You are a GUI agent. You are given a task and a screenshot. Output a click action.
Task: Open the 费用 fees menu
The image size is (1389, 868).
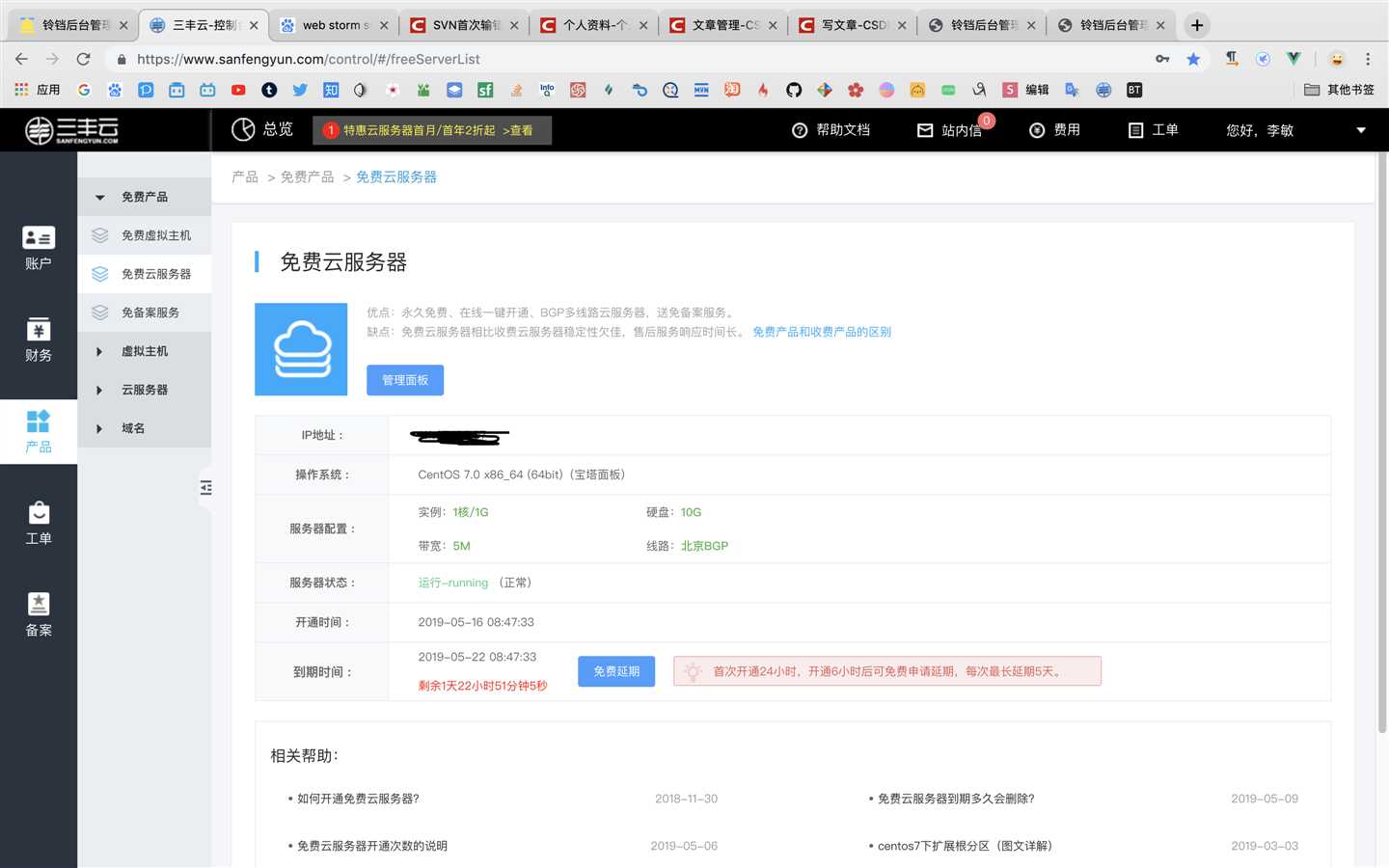[1054, 130]
